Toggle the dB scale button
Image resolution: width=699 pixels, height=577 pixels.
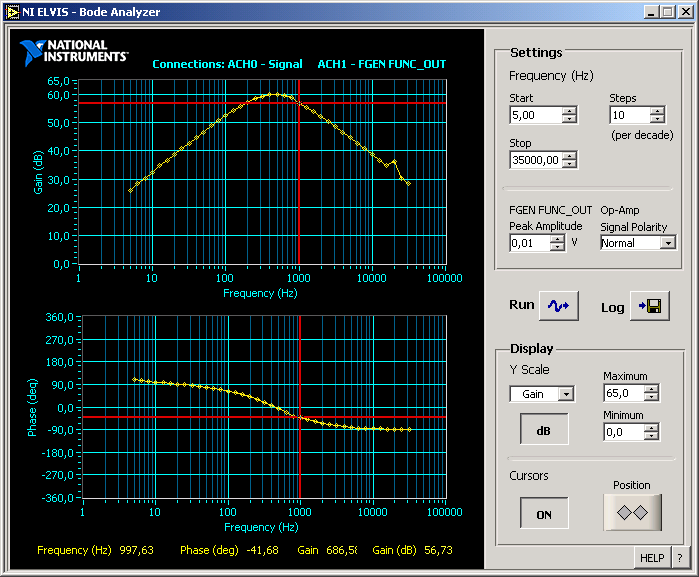pyautogui.click(x=544, y=429)
